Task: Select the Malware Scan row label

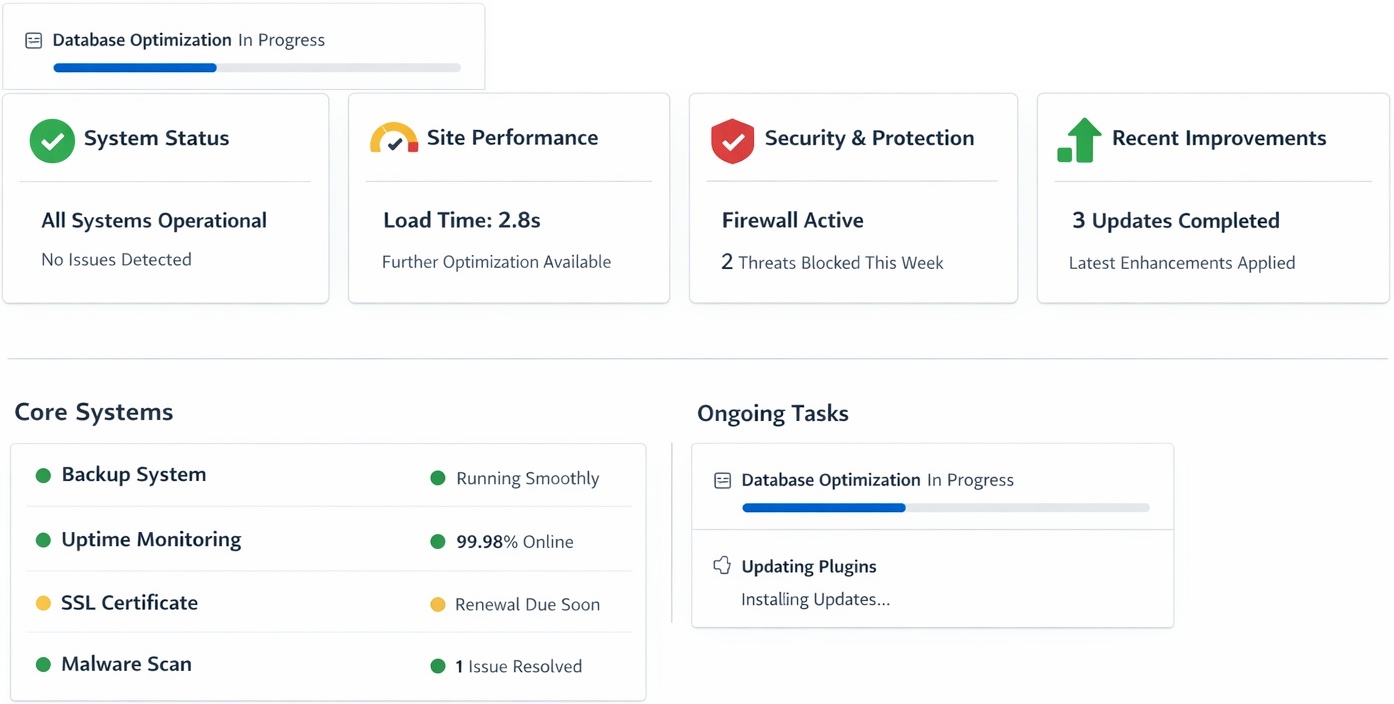Action: point(126,664)
